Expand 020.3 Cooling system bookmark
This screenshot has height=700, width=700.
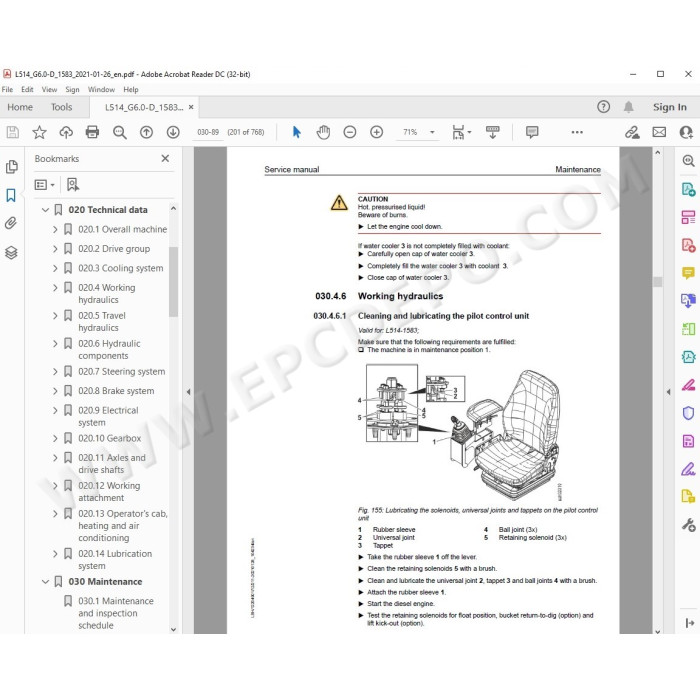[x=55, y=268]
